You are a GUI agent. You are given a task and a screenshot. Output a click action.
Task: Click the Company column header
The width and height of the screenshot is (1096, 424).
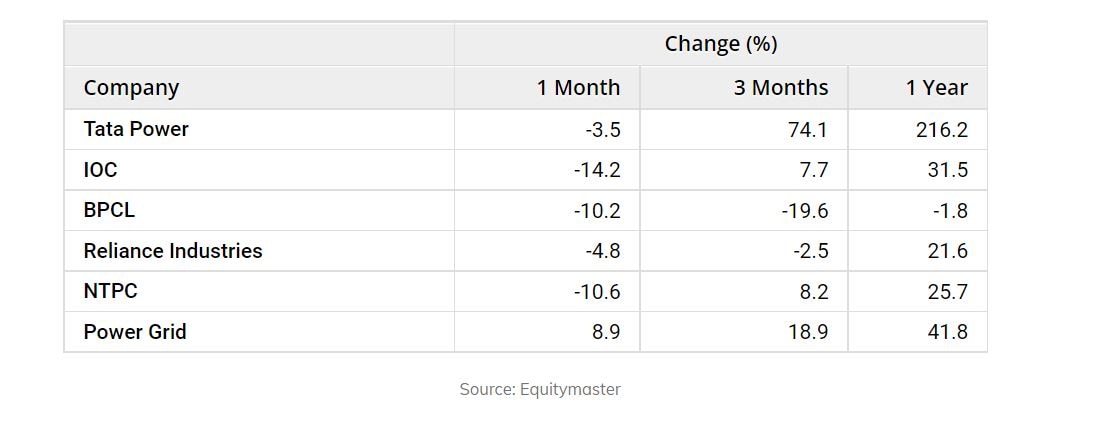point(131,88)
